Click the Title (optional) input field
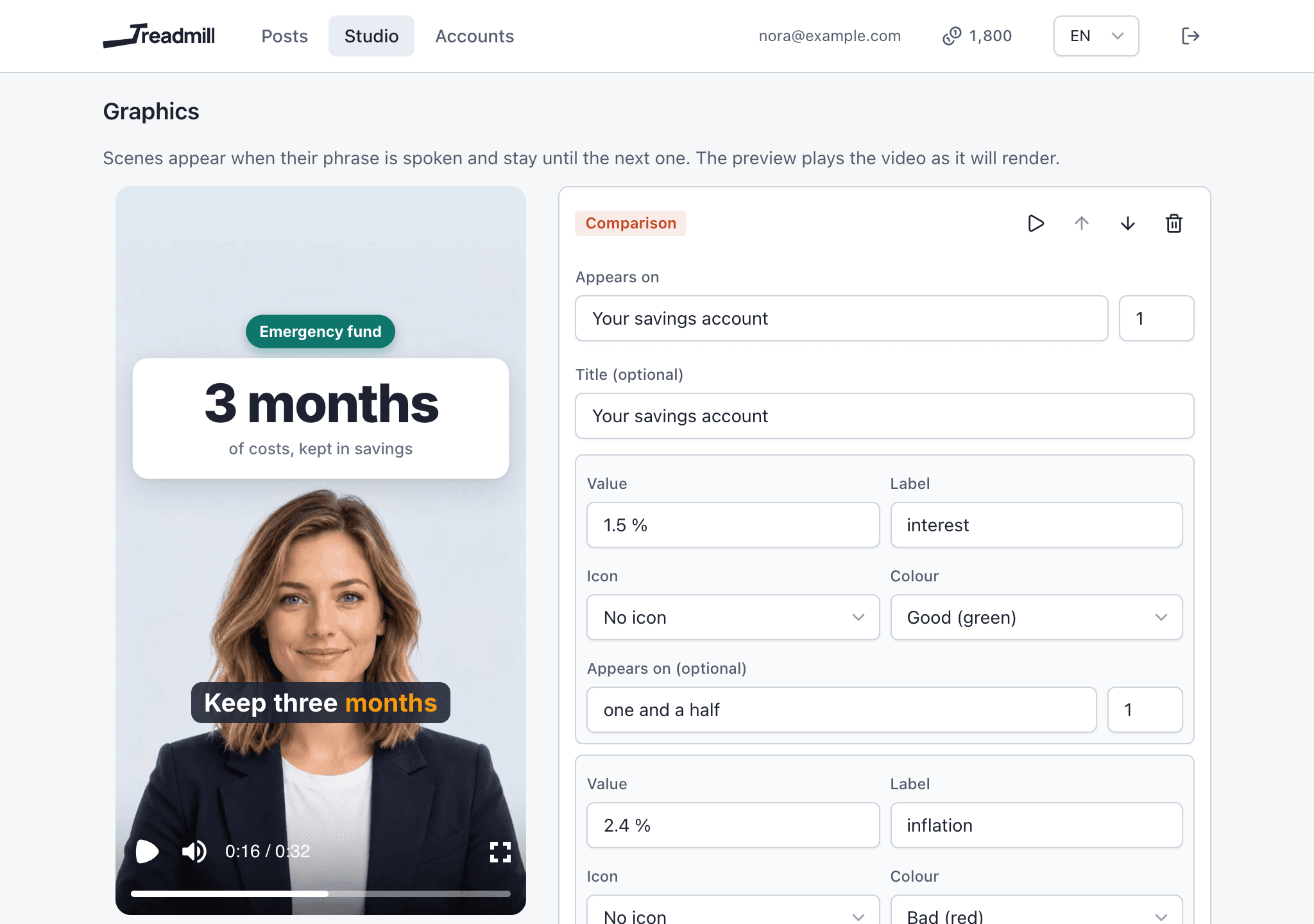 [885, 416]
